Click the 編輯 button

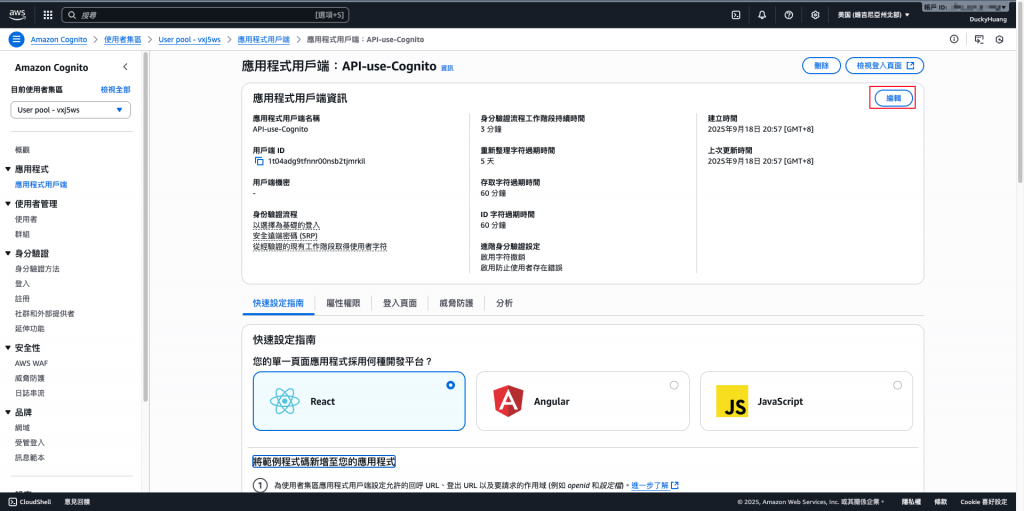click(893, 98)
